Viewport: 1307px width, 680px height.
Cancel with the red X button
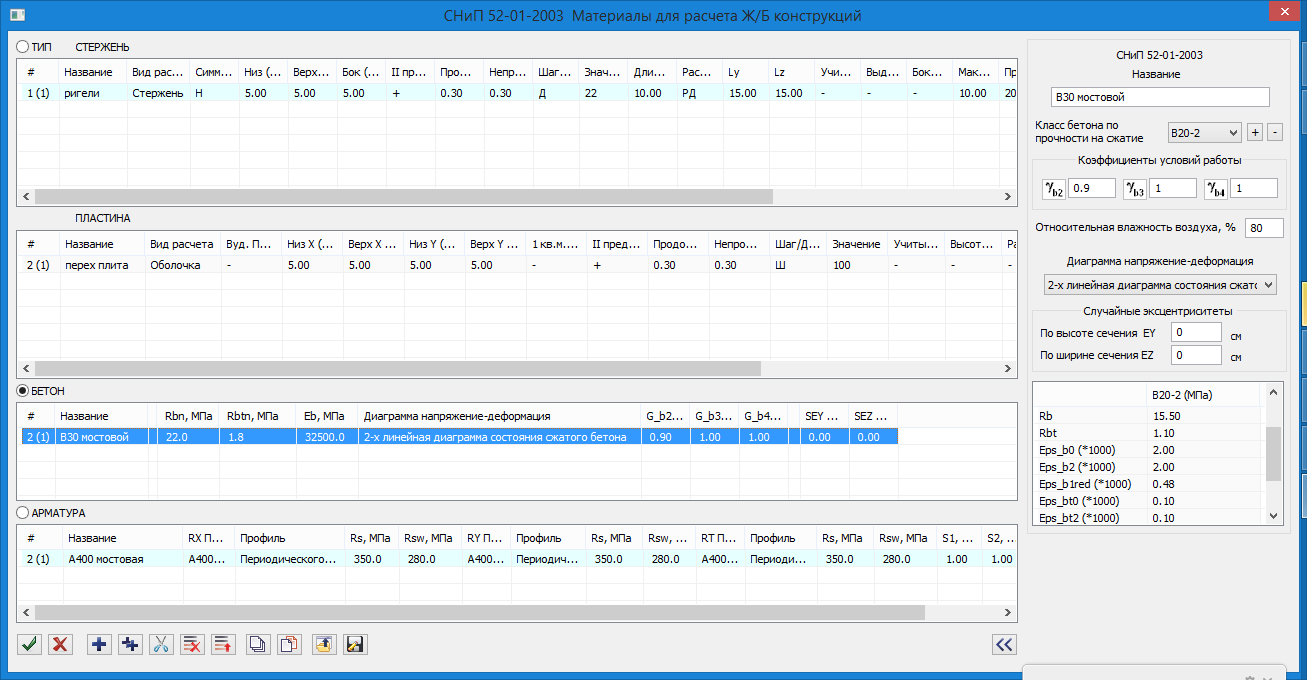pos(61,644)
